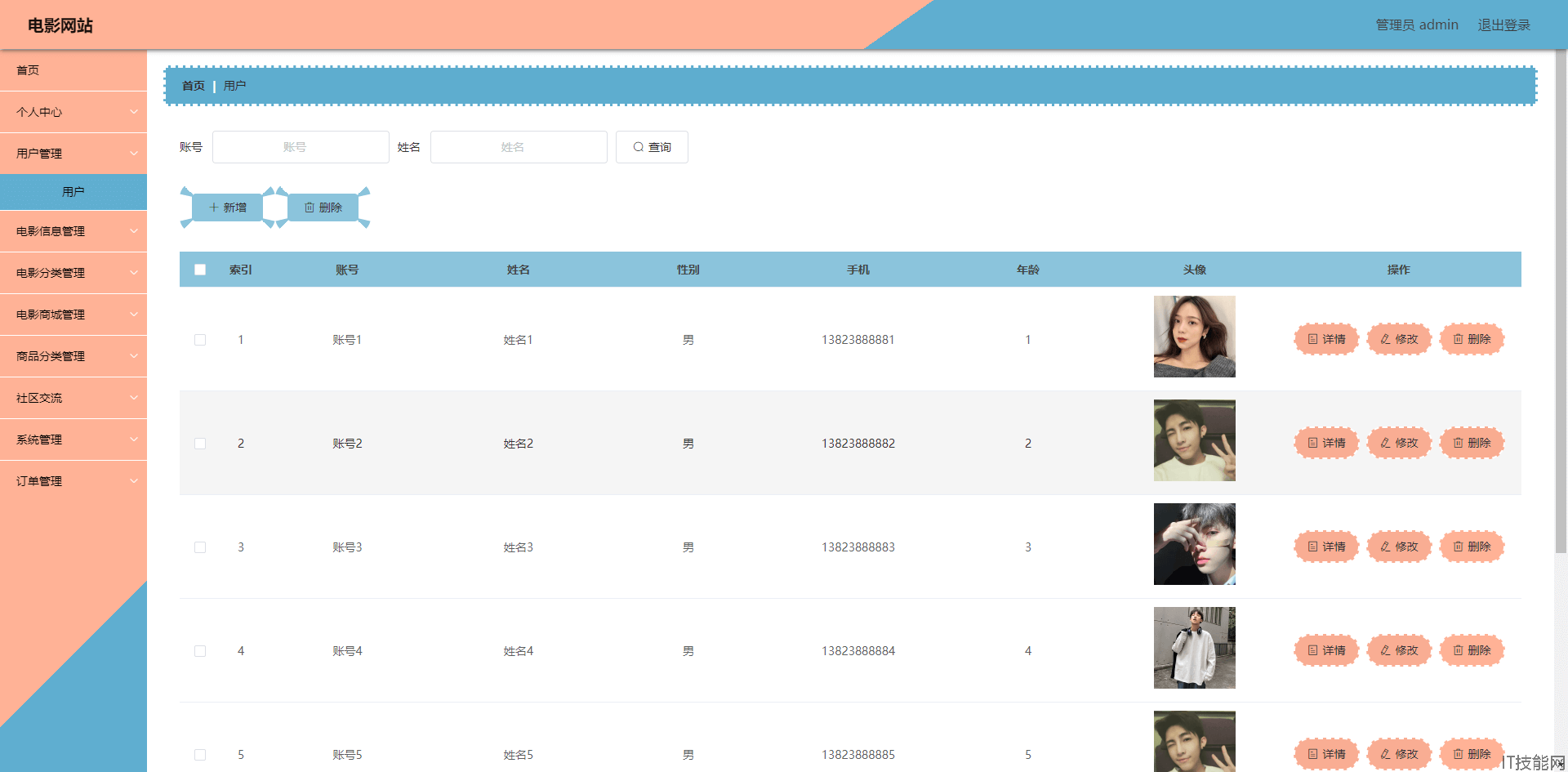
Task: Click the 姓名4 cell
Action: [x=519, y=651]
